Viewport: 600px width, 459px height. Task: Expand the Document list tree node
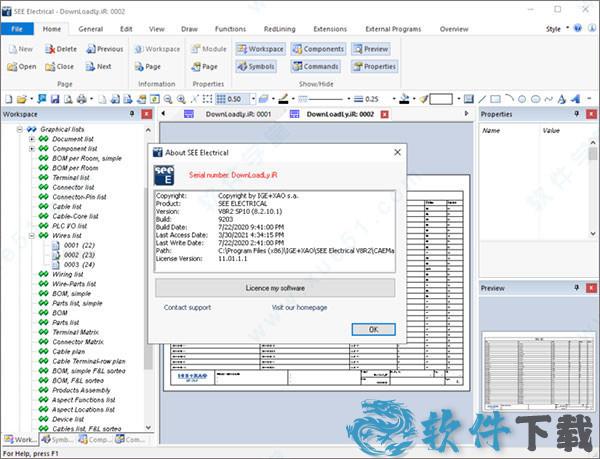[x=32, y=139]
